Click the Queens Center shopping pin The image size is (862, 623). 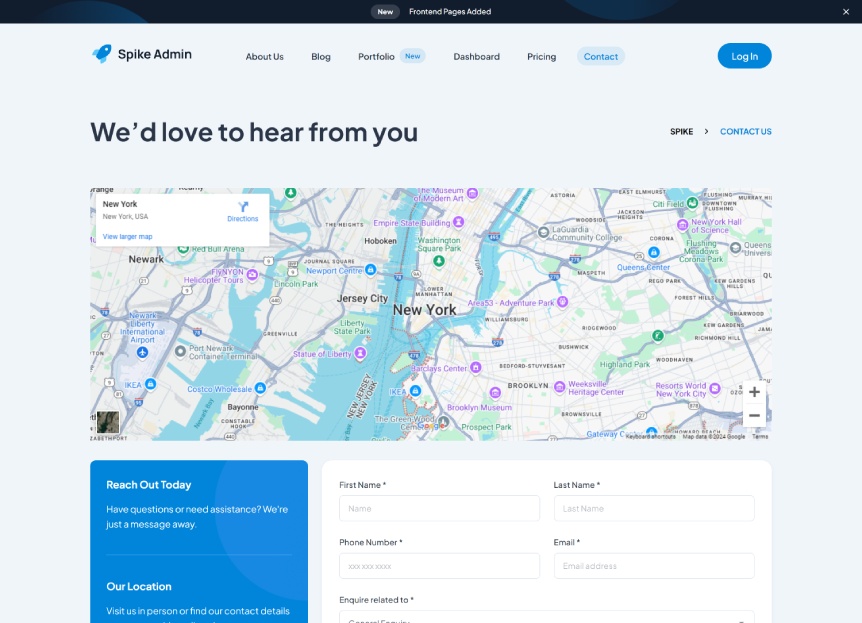pos(654,252)
